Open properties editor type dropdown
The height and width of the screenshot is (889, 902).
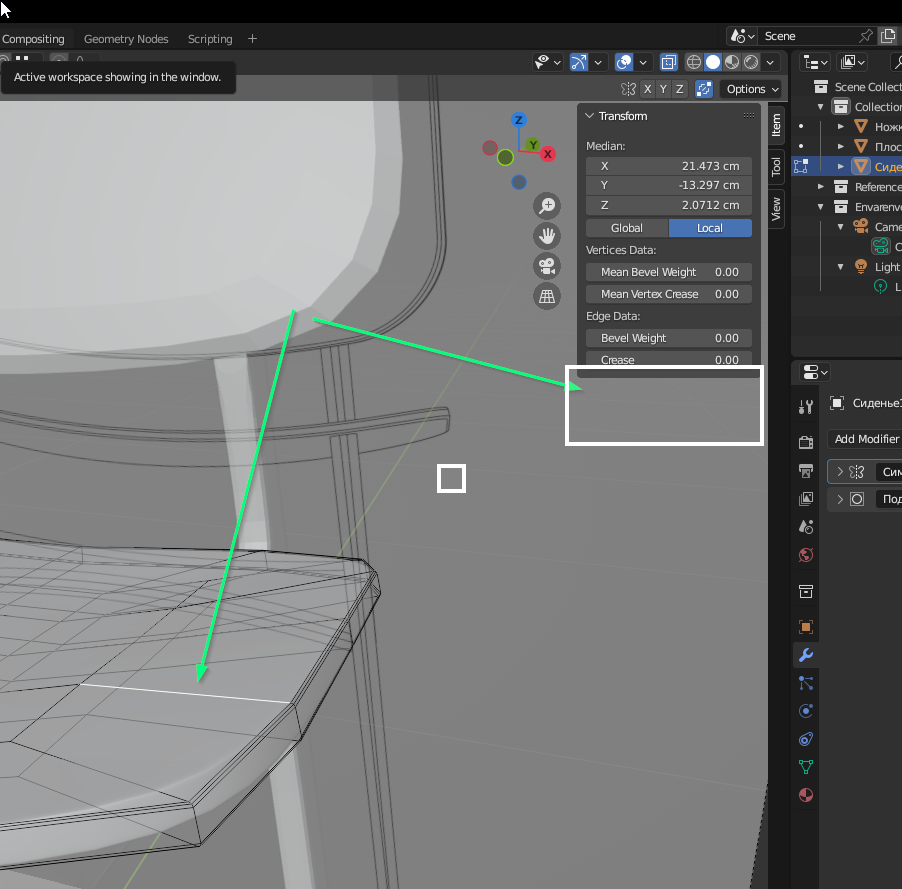point(815,372)
